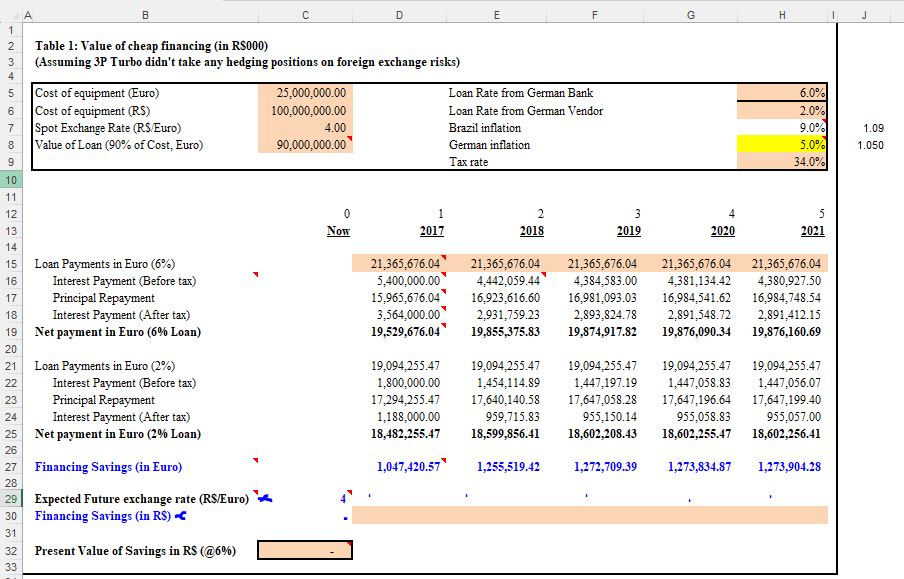Select Cost of equipment (Euro) value 25,000,000.00
Viewport: 904px width, 579px height.
pyautogui.click(x=305, y=93)
